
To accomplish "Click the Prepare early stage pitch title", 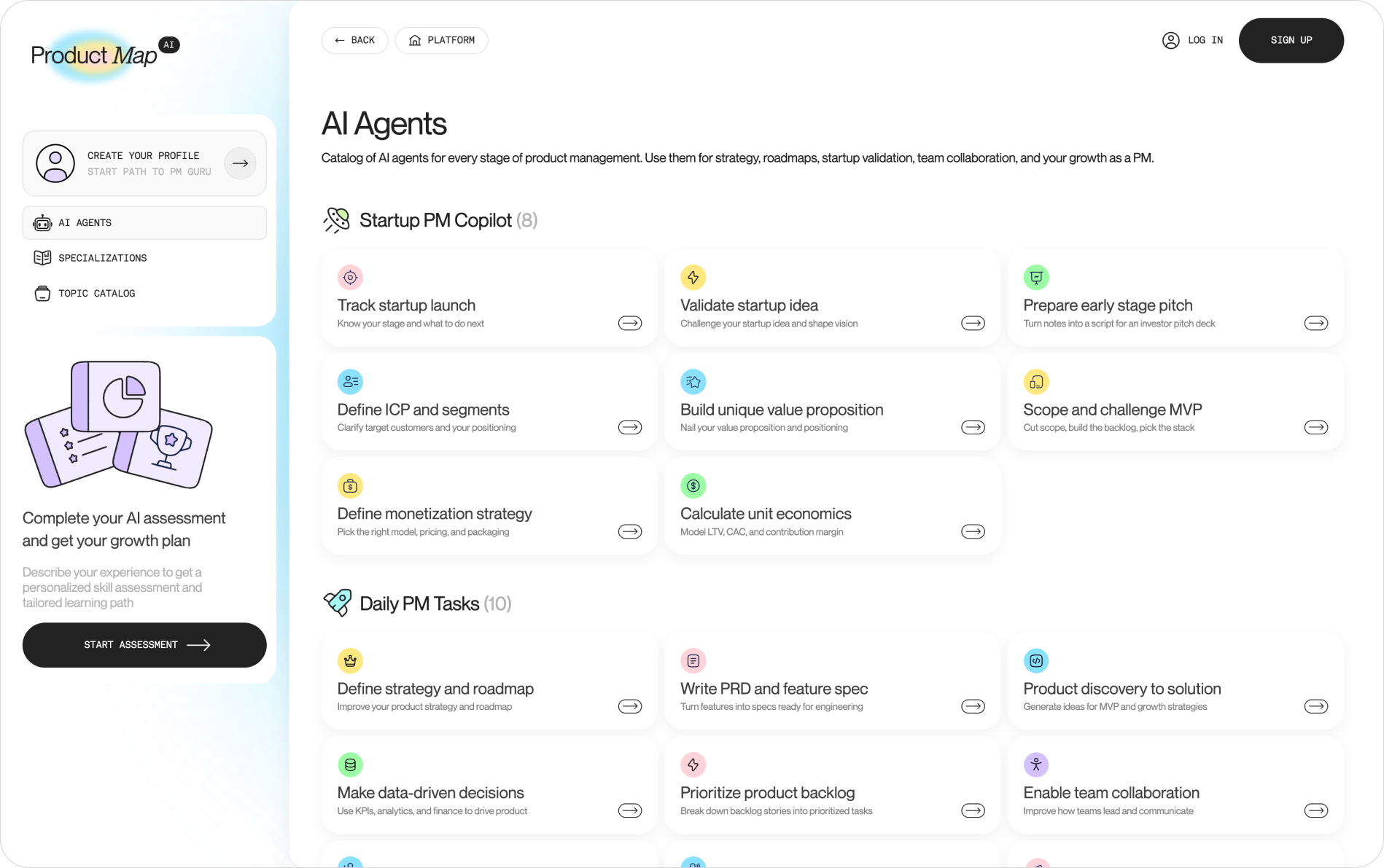I will (x=1108, y=305).
